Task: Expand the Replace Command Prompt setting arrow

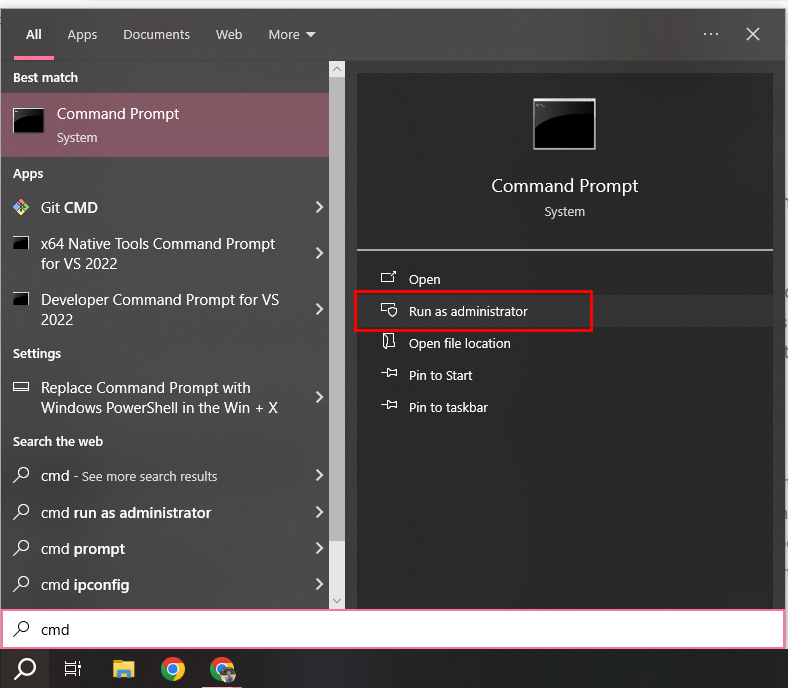Action: [x=319, y=397]
